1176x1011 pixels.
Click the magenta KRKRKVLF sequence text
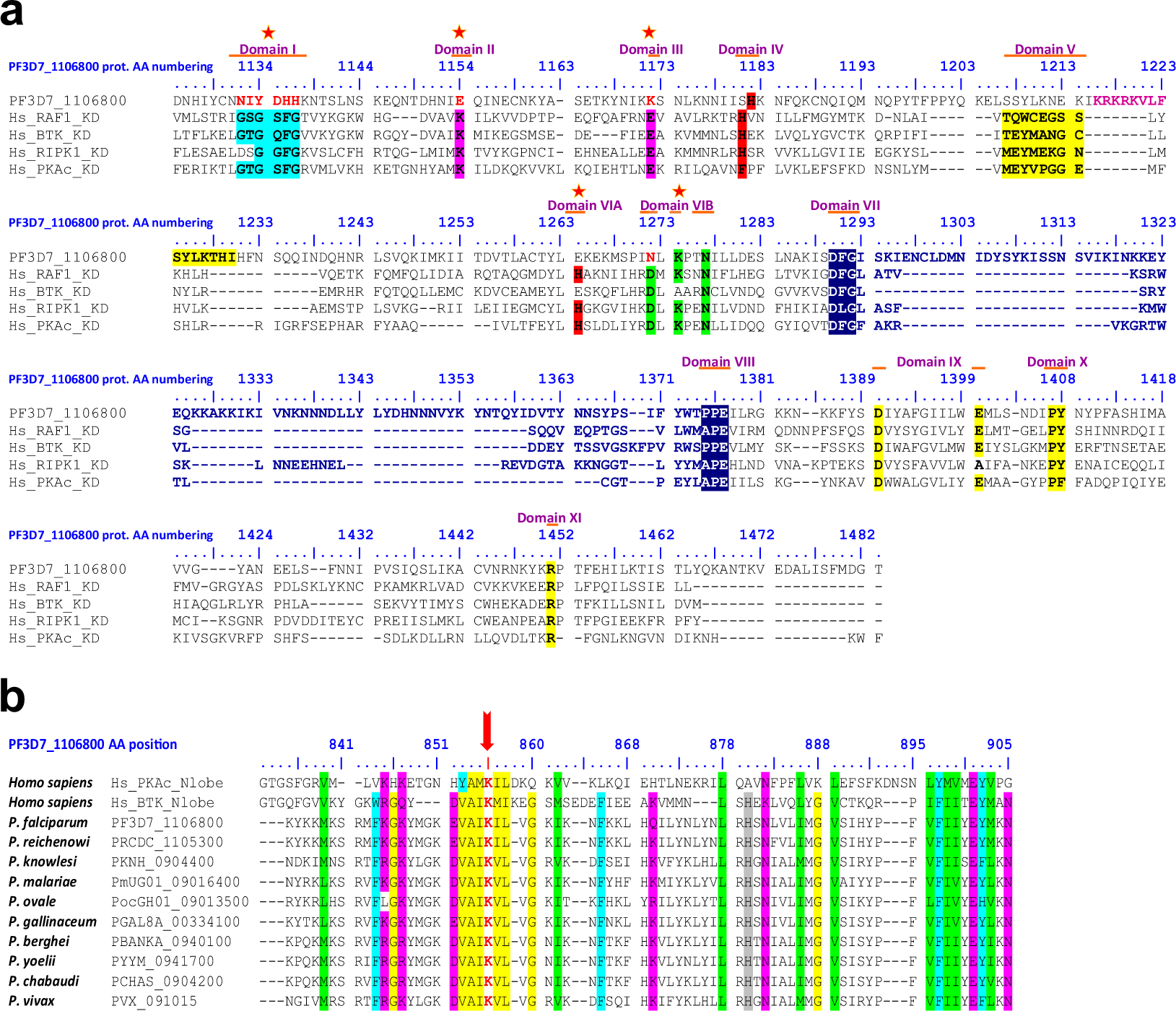[x=1129, y=100]
